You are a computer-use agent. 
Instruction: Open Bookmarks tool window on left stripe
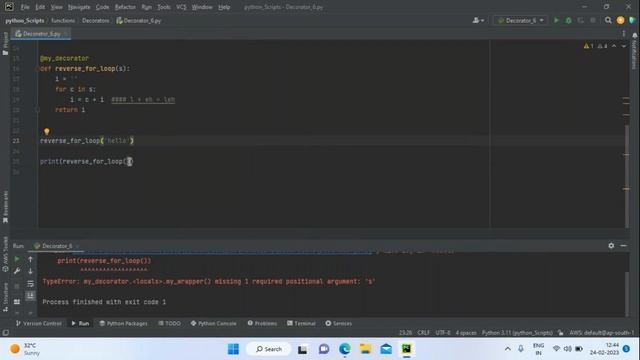pos(5,207)
